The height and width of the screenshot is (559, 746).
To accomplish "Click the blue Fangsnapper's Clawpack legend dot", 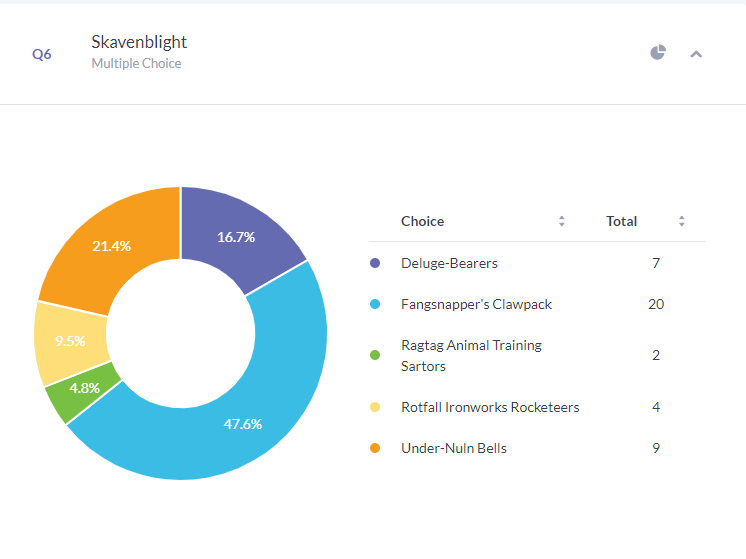I will pos(375,304).
